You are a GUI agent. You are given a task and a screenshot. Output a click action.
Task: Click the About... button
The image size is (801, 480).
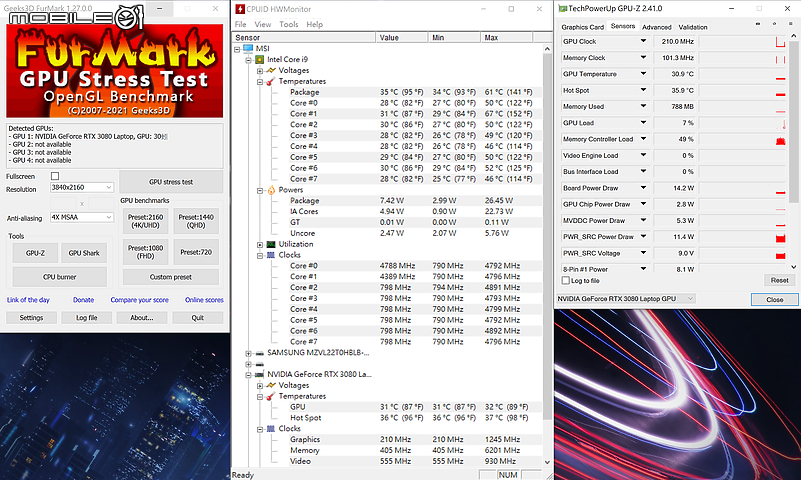click(x=142, y=318)
